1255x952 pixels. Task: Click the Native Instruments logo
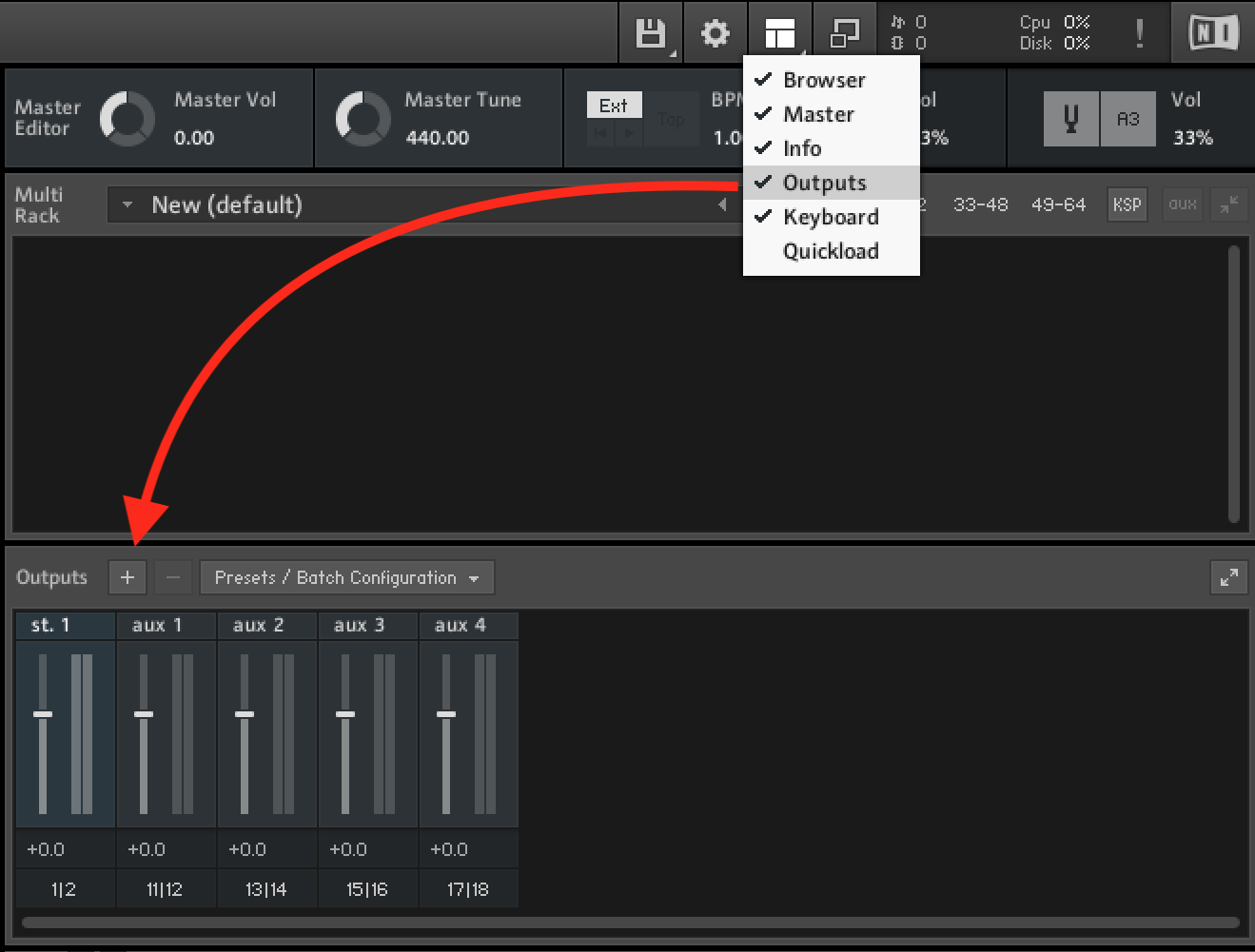[x=1210, y=31]
